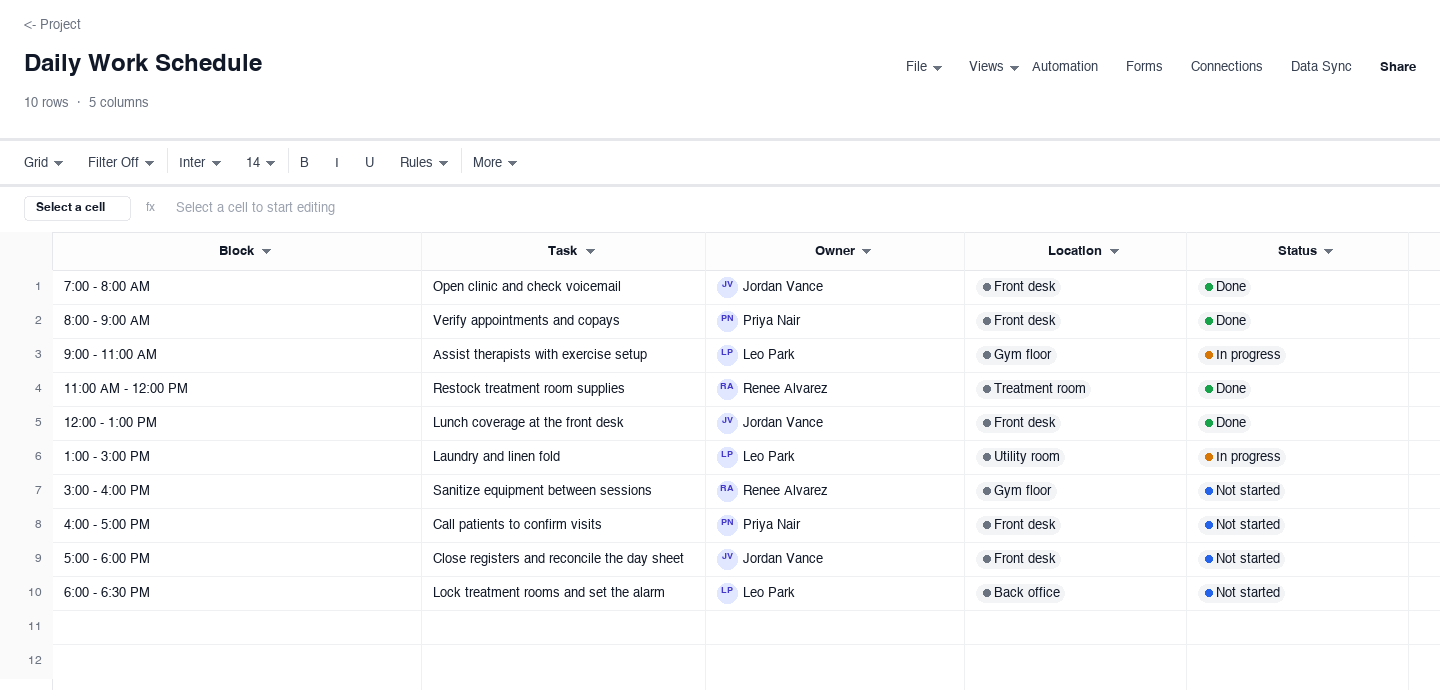Screen dimensions: 1440x690
Task: Click Priya Nair avatar in 8:00 - 9:00 AM row
Action: click(727, 321)
